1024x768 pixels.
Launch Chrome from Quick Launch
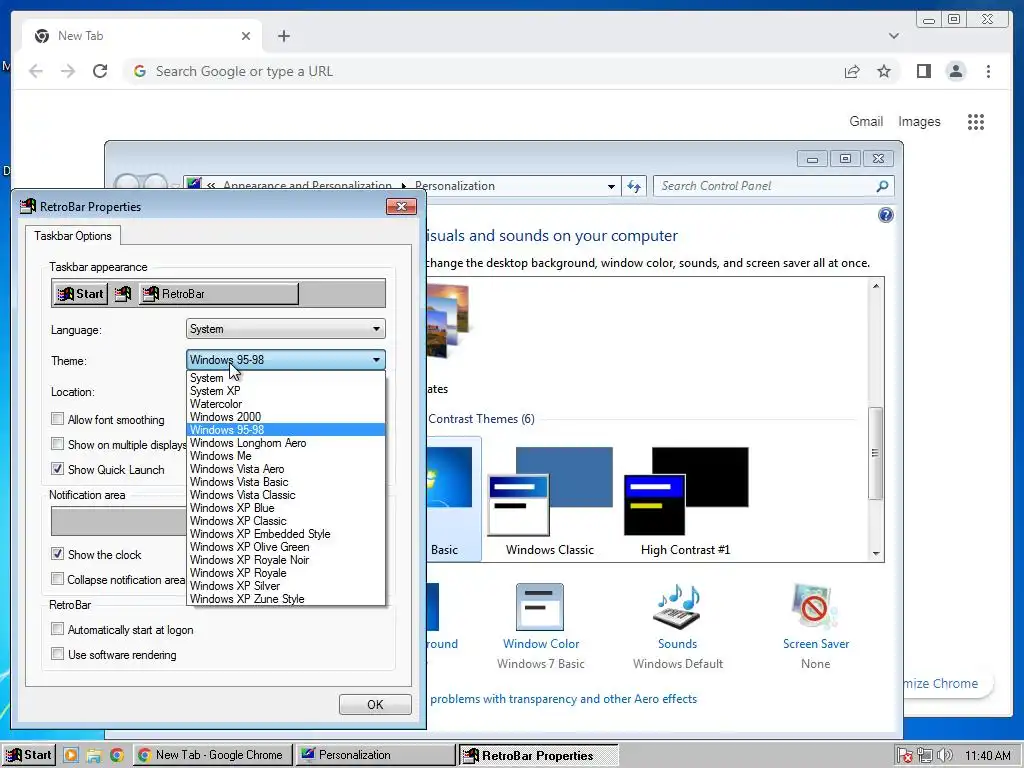coord(116,756)
